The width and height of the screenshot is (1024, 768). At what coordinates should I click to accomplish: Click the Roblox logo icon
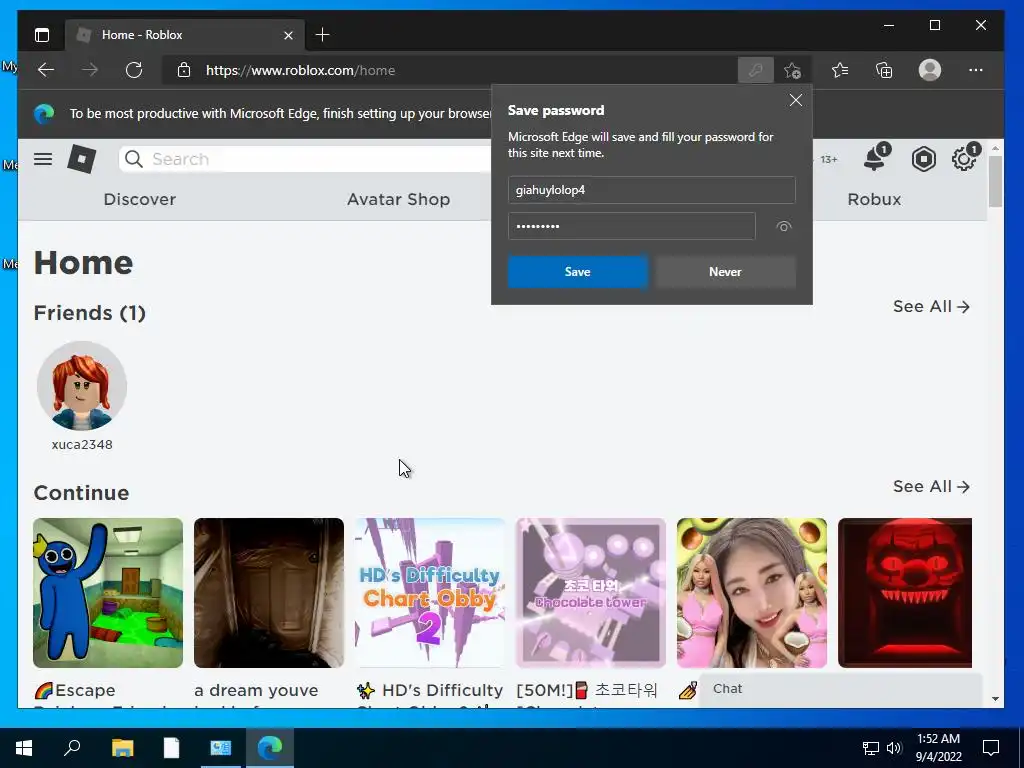tap(82, 159)
